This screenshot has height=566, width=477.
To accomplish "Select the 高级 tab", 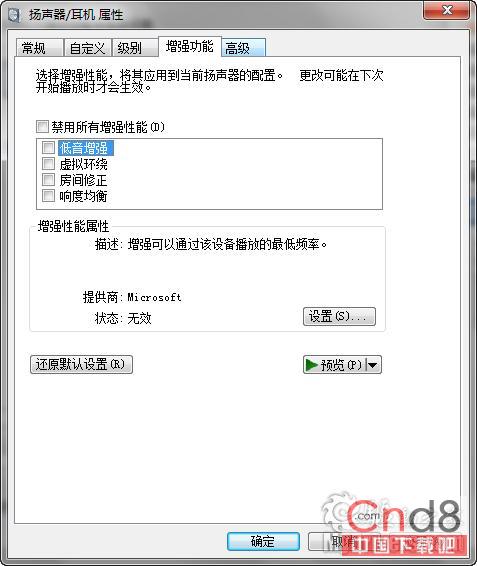I will pos(244,48).
